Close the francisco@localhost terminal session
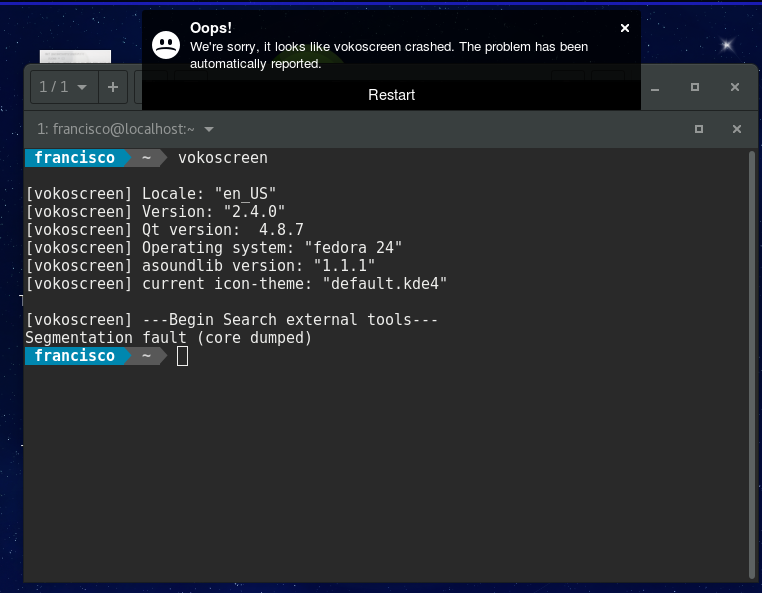Image resolution: width=762 pixels, height=593 pixels. [737, 129]
